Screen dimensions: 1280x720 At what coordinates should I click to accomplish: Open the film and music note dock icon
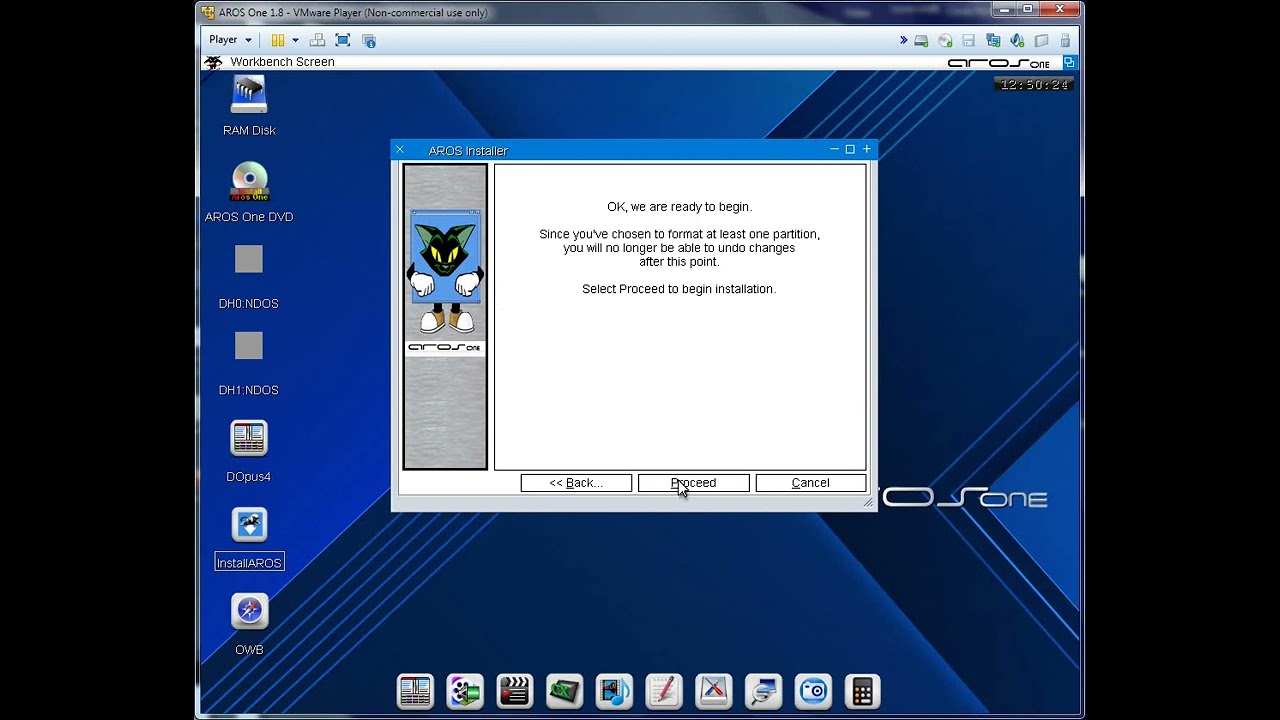coord(614,691)
